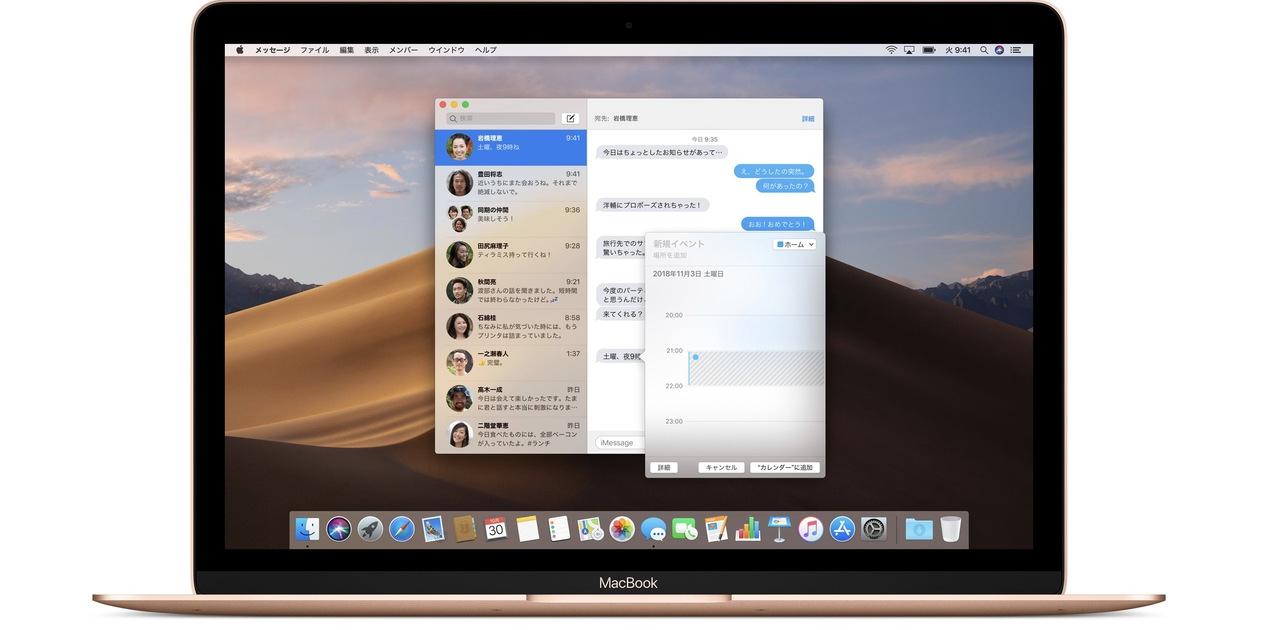Open Calendar icon showing 30 in Dock
Screen dimensions: 1280x630
[496, 529]
